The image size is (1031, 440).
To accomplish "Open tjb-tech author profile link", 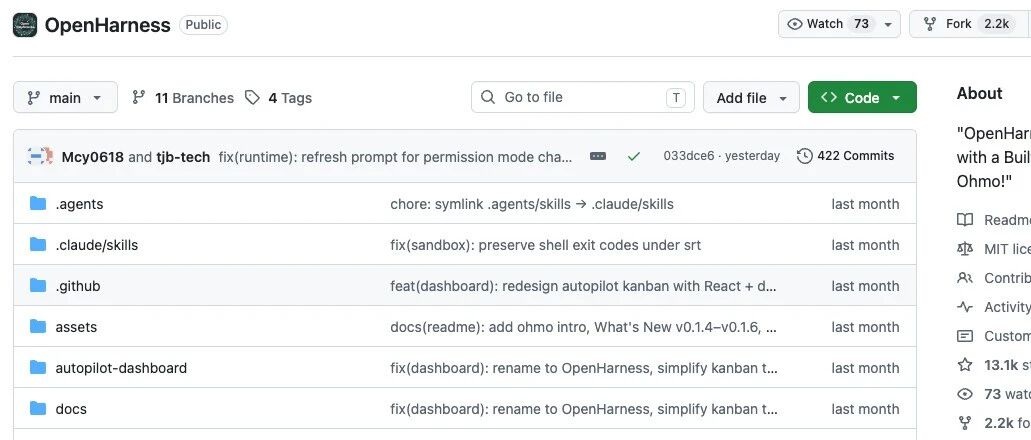I will [x=183, y=157].
